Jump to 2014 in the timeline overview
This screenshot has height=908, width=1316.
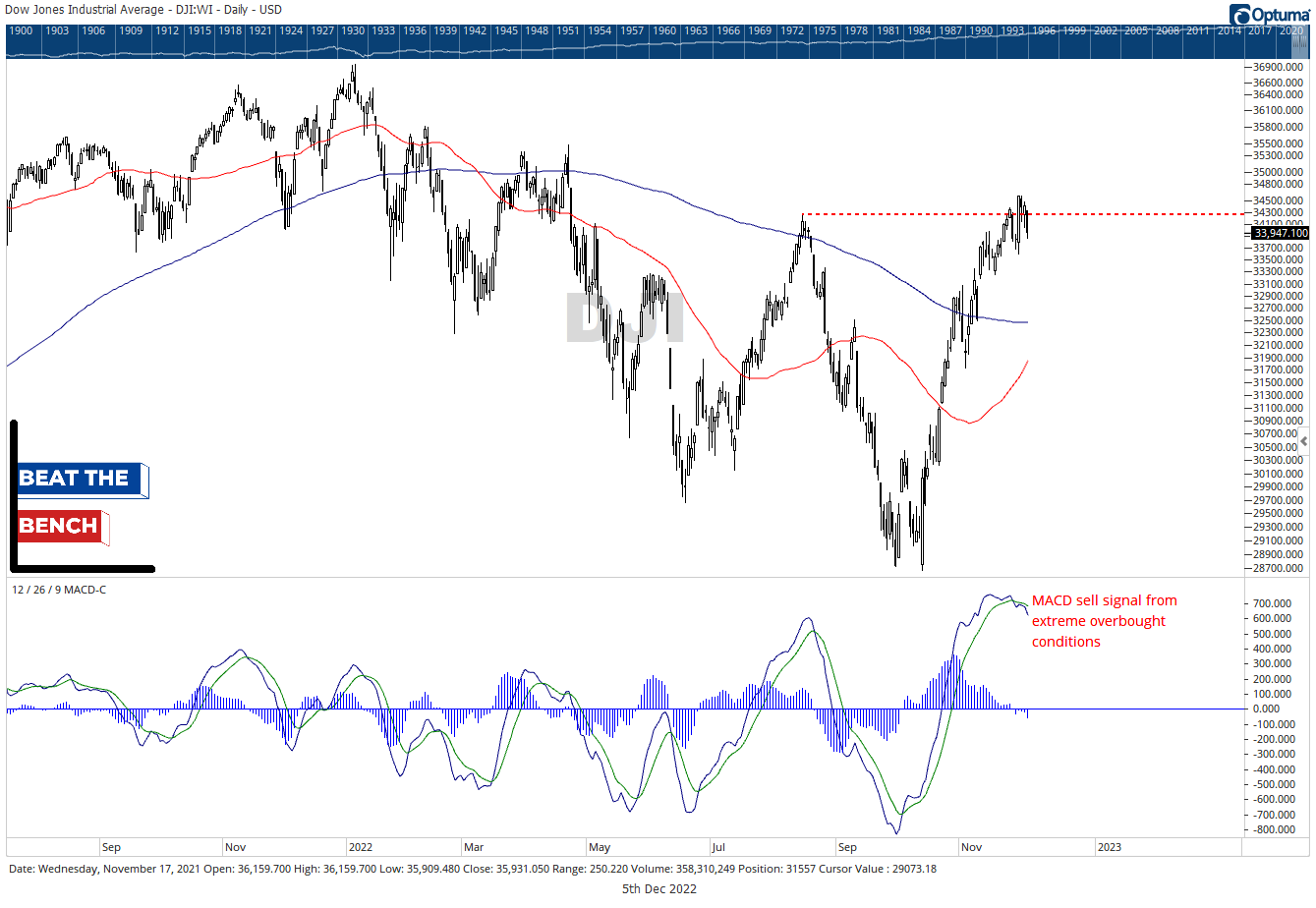point(1230,30)
